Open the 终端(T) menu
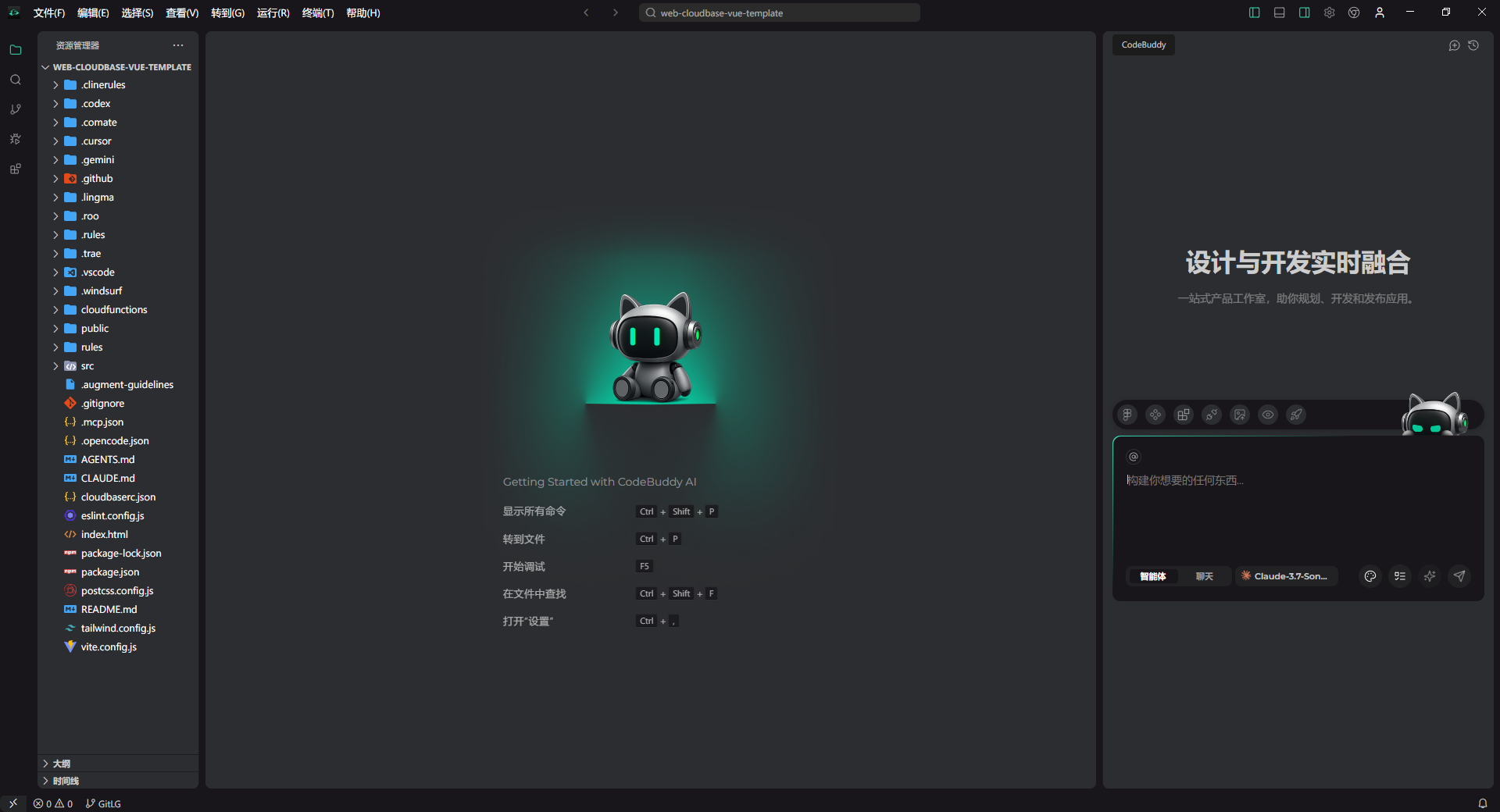1500x812 pixels. click(x=318, y=12)
